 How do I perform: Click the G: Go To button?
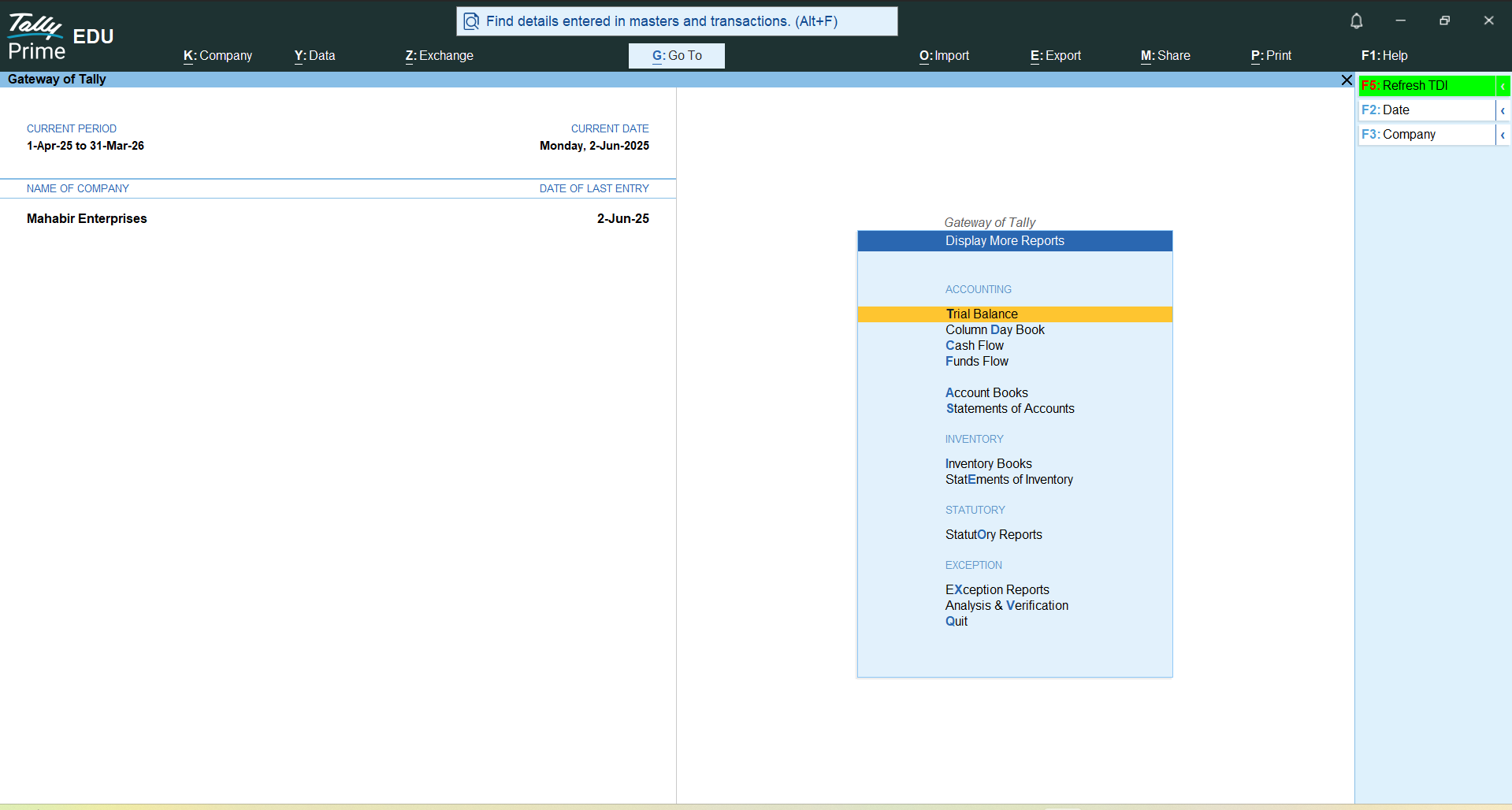[677, 56]
